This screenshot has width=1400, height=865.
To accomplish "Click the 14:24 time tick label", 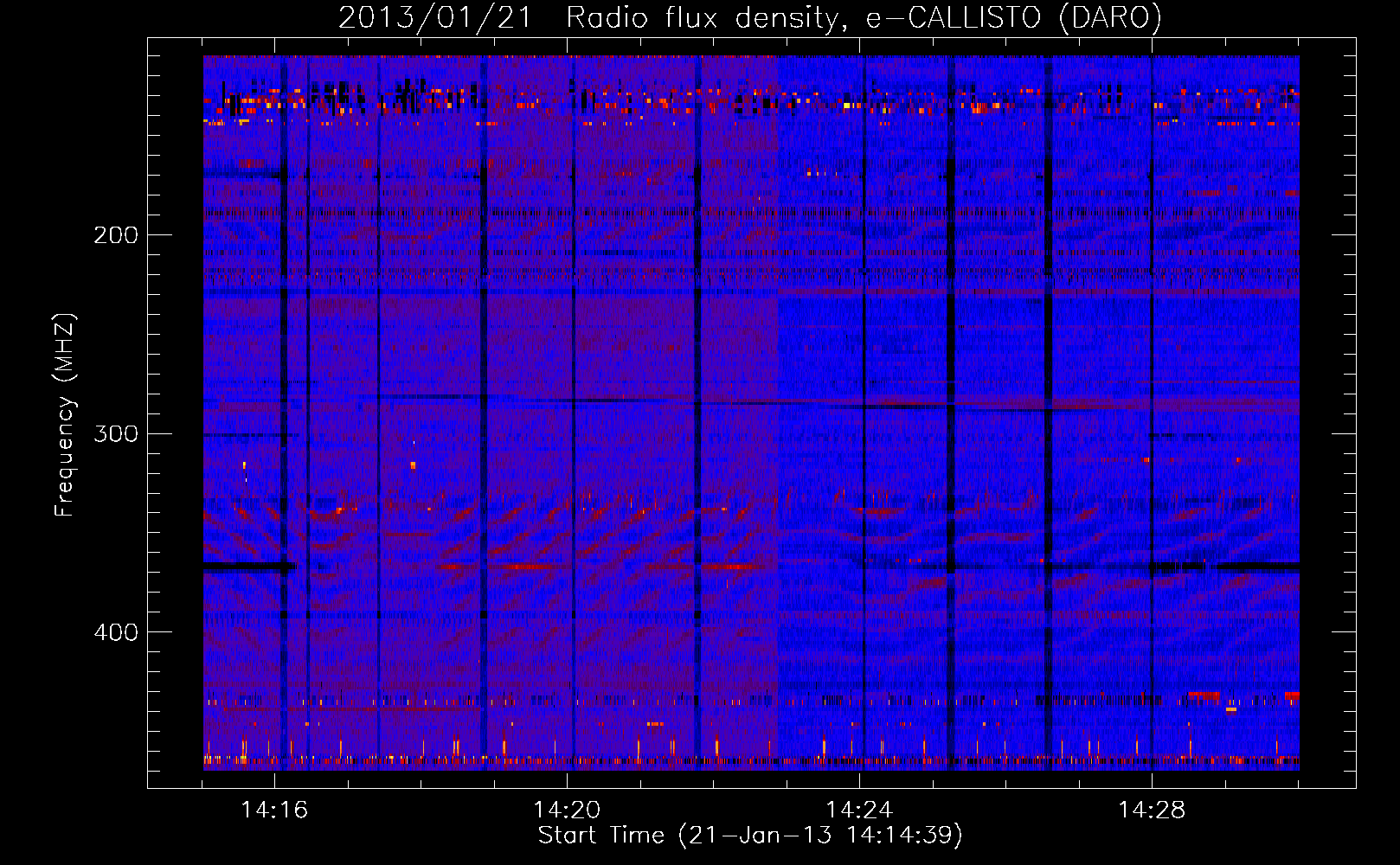I will (x=859, y=810).
